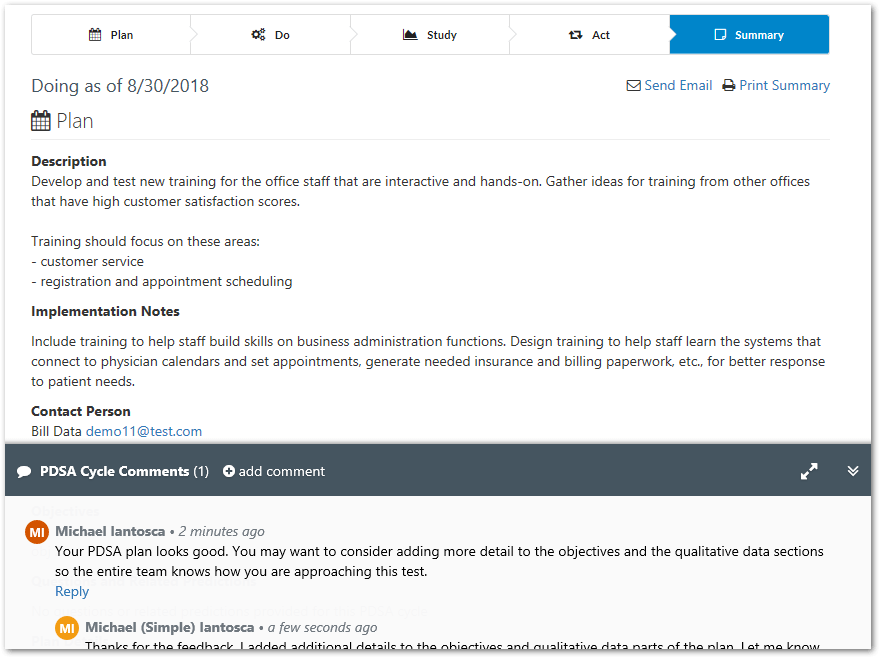Click the Contact Person heading

point(81,411)
